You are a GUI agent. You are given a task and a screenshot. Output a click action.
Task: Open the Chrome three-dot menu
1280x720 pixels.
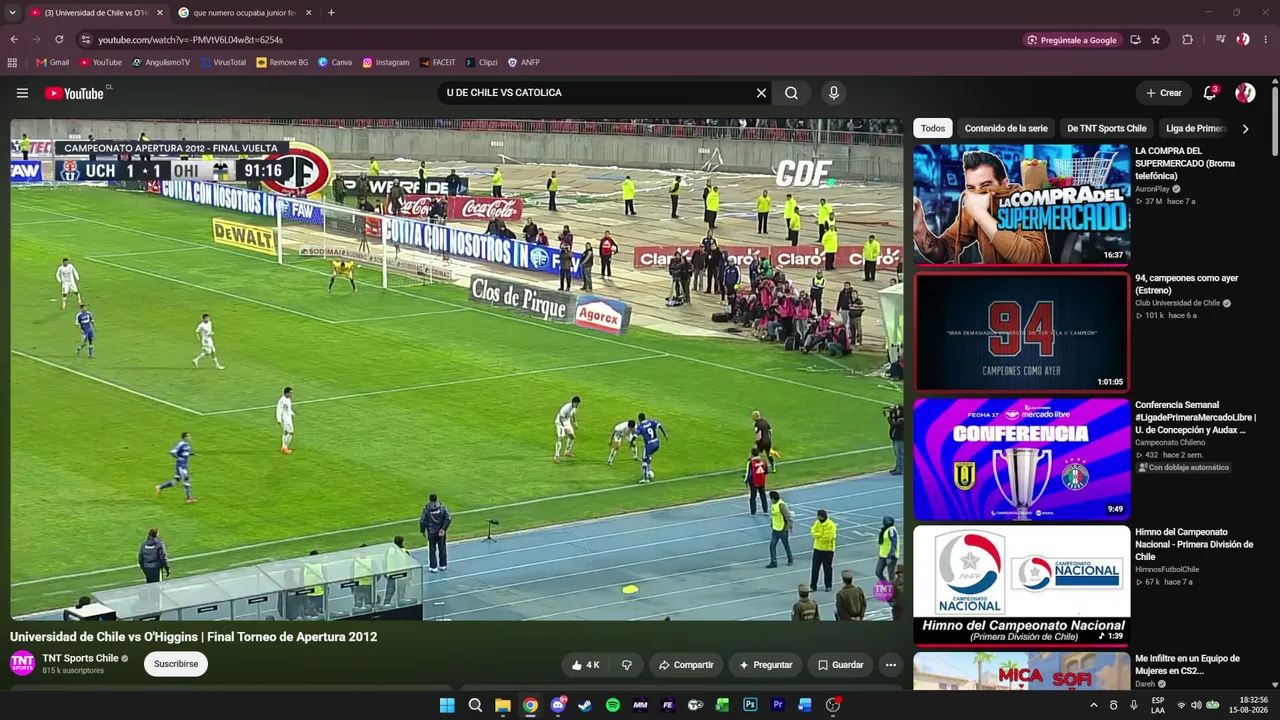pos(1265,40)
